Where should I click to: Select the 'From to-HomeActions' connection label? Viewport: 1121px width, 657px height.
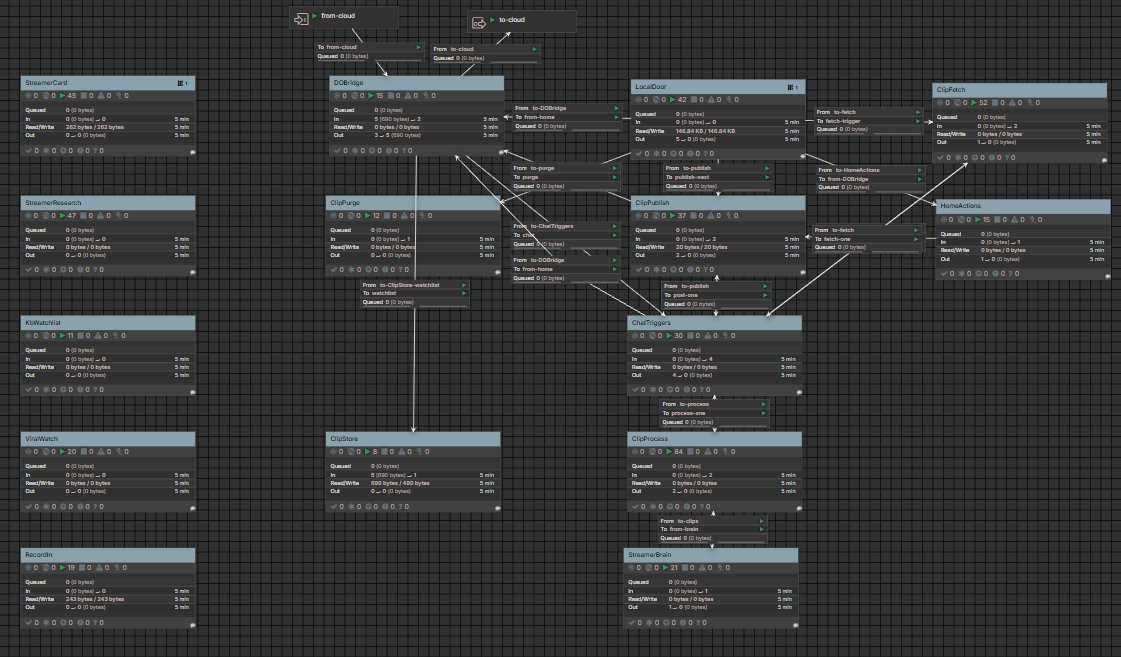(x=849, y=170)
